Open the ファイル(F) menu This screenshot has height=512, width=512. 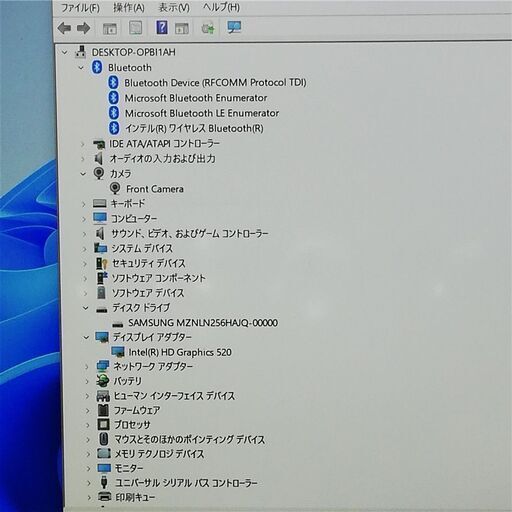(80, 8)
